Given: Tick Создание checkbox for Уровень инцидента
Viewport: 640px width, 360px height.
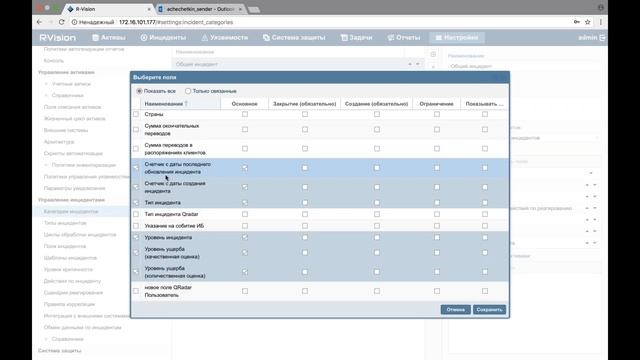Looking at the screenshot, I should 377,237.
